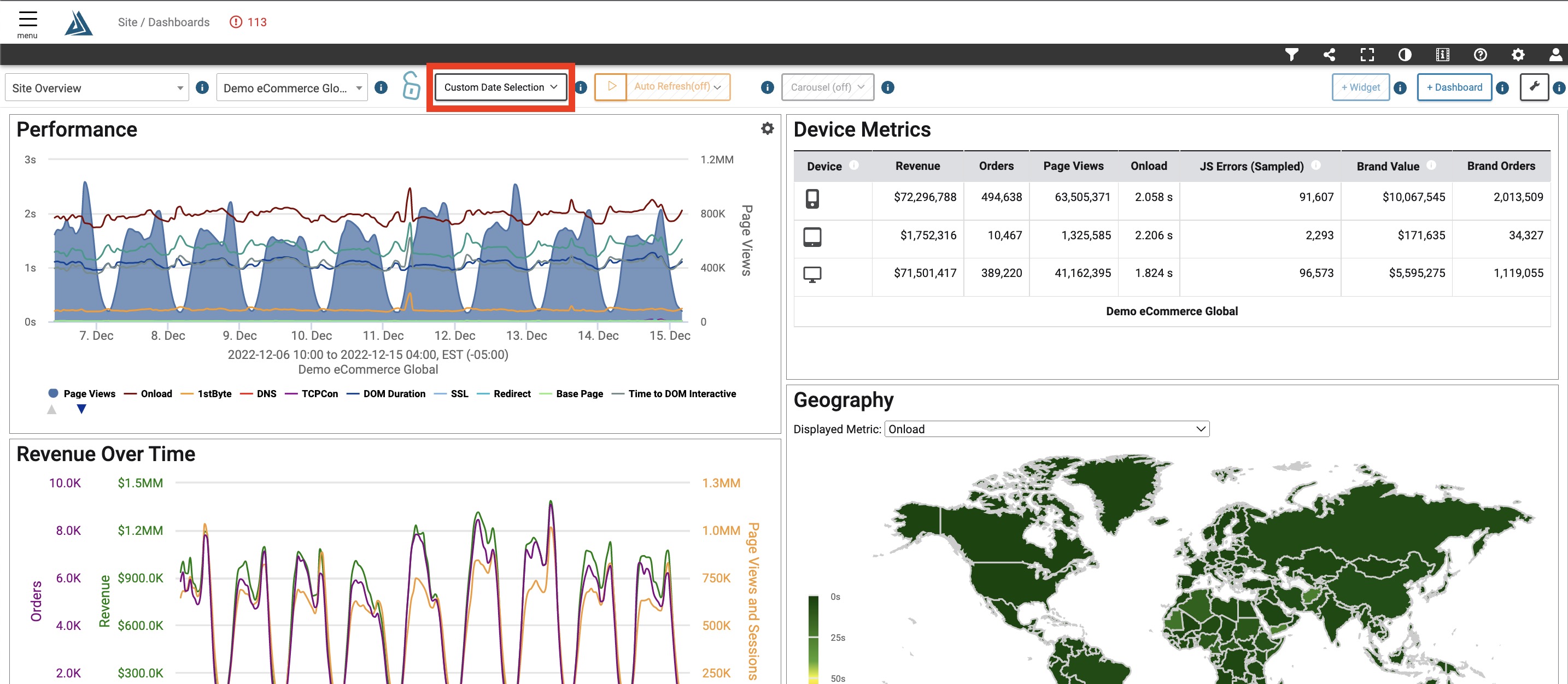This screenshot has height=684, width=1568.
Task: Toggle SSL series in legend
Action: tap(451, 393)
